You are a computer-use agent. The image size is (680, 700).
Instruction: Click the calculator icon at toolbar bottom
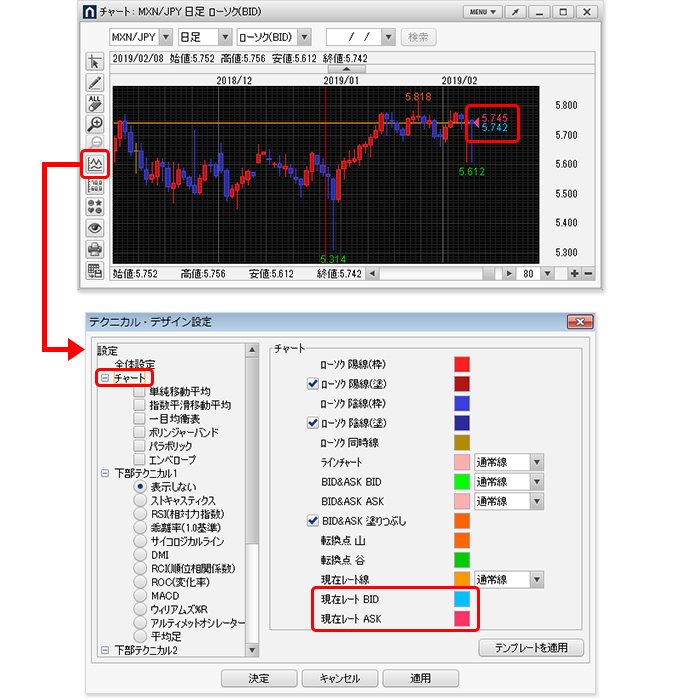[95, 270]
